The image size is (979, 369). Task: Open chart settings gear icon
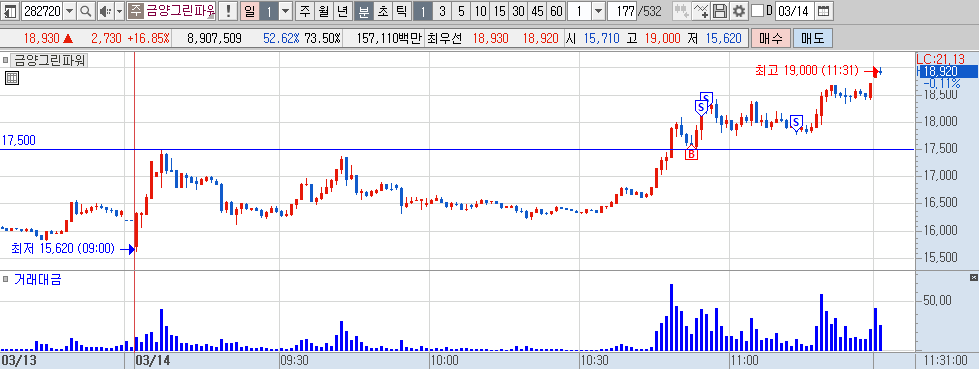click(739, 11)
